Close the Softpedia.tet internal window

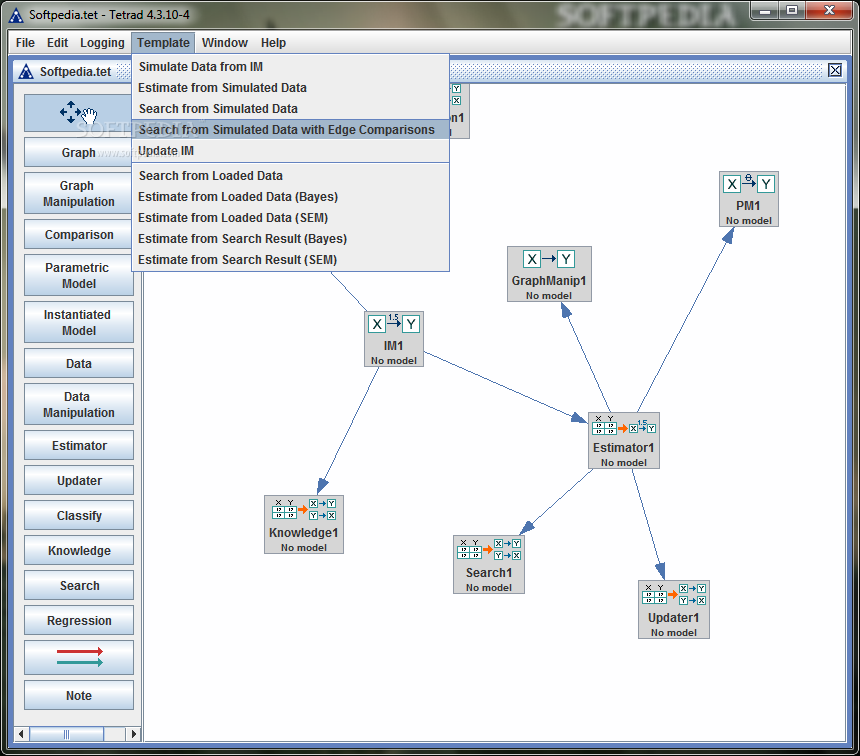pos(835,70)
